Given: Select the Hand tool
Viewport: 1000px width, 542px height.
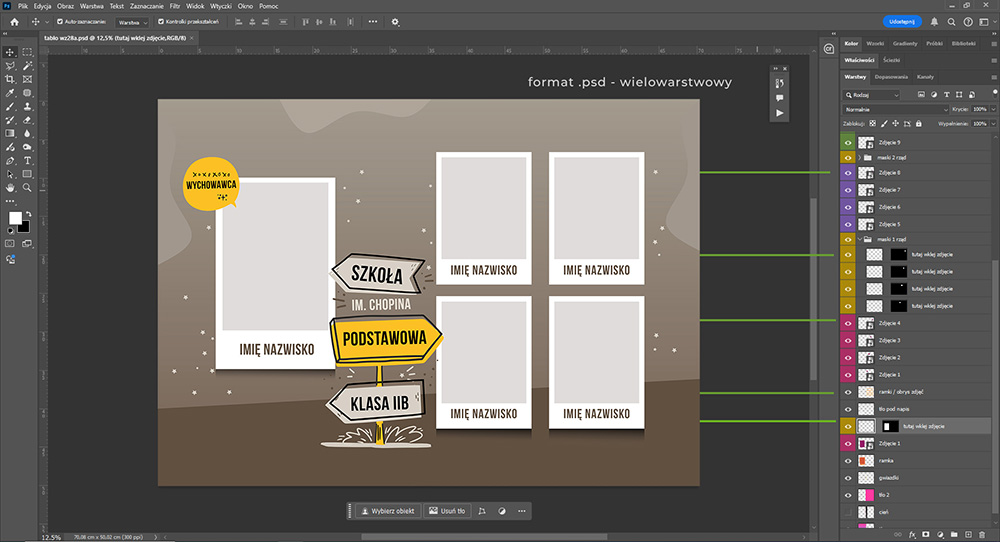Looking at the screenshot, I should [10, 188].
